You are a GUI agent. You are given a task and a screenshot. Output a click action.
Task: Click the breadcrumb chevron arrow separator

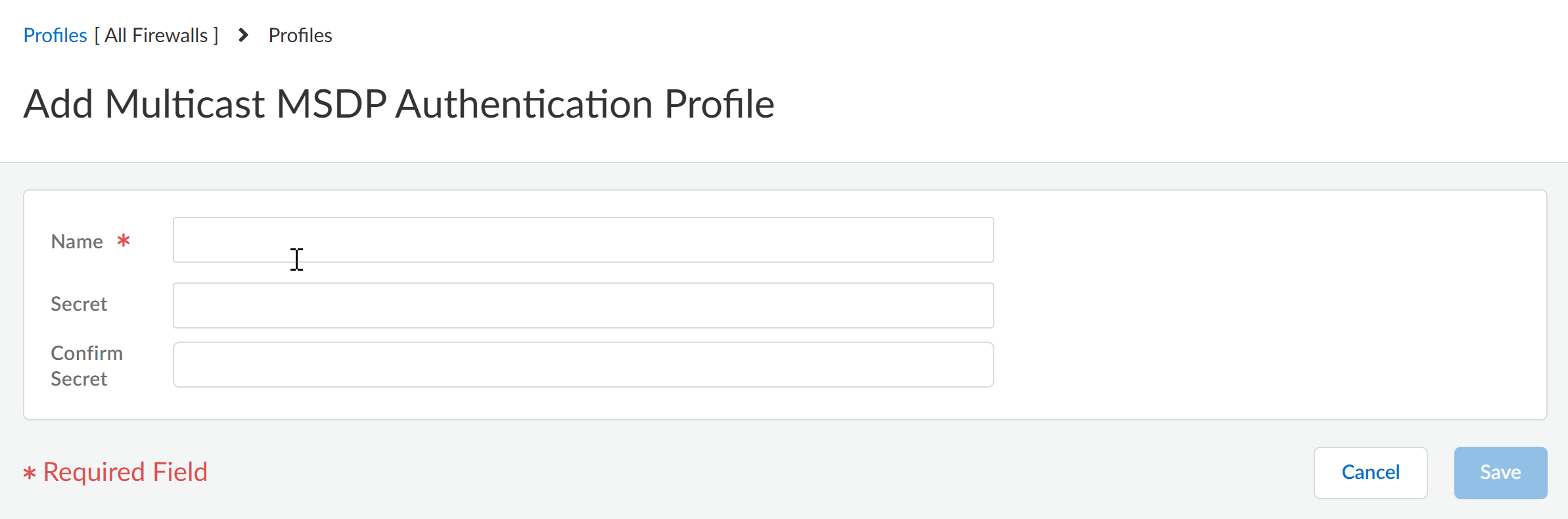click(243, 35)
